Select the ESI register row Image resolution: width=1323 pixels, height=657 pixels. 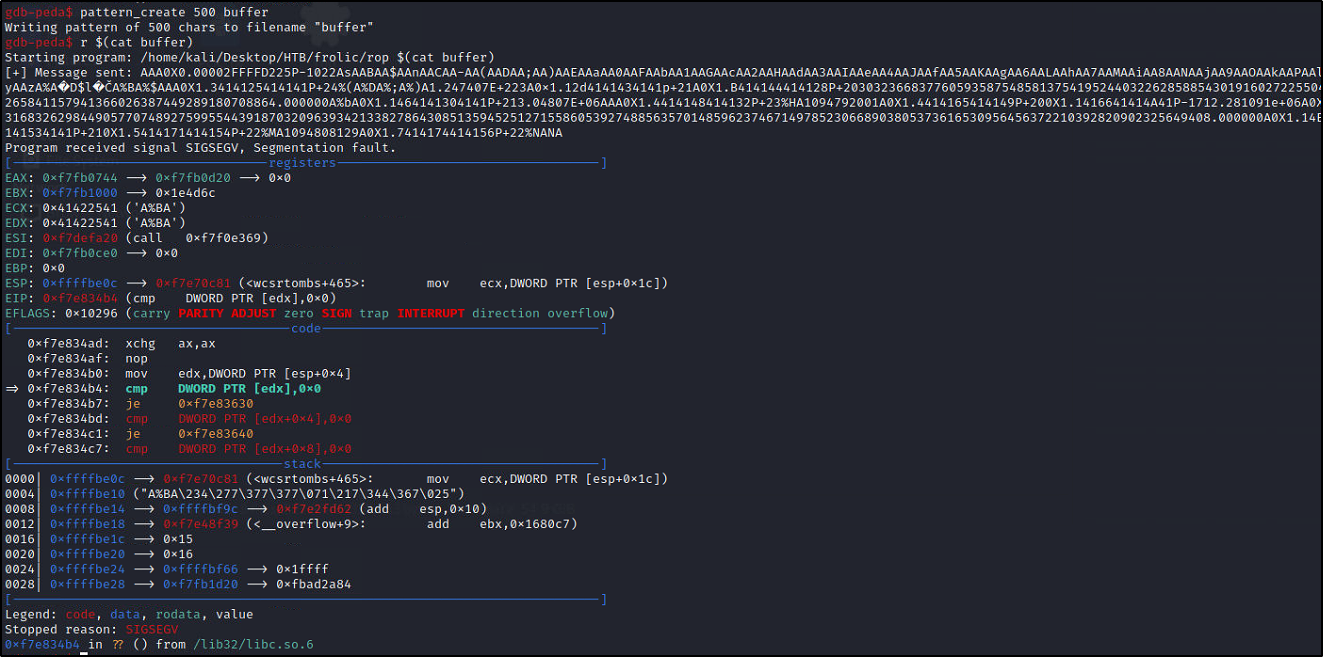[x=137, y=237]
